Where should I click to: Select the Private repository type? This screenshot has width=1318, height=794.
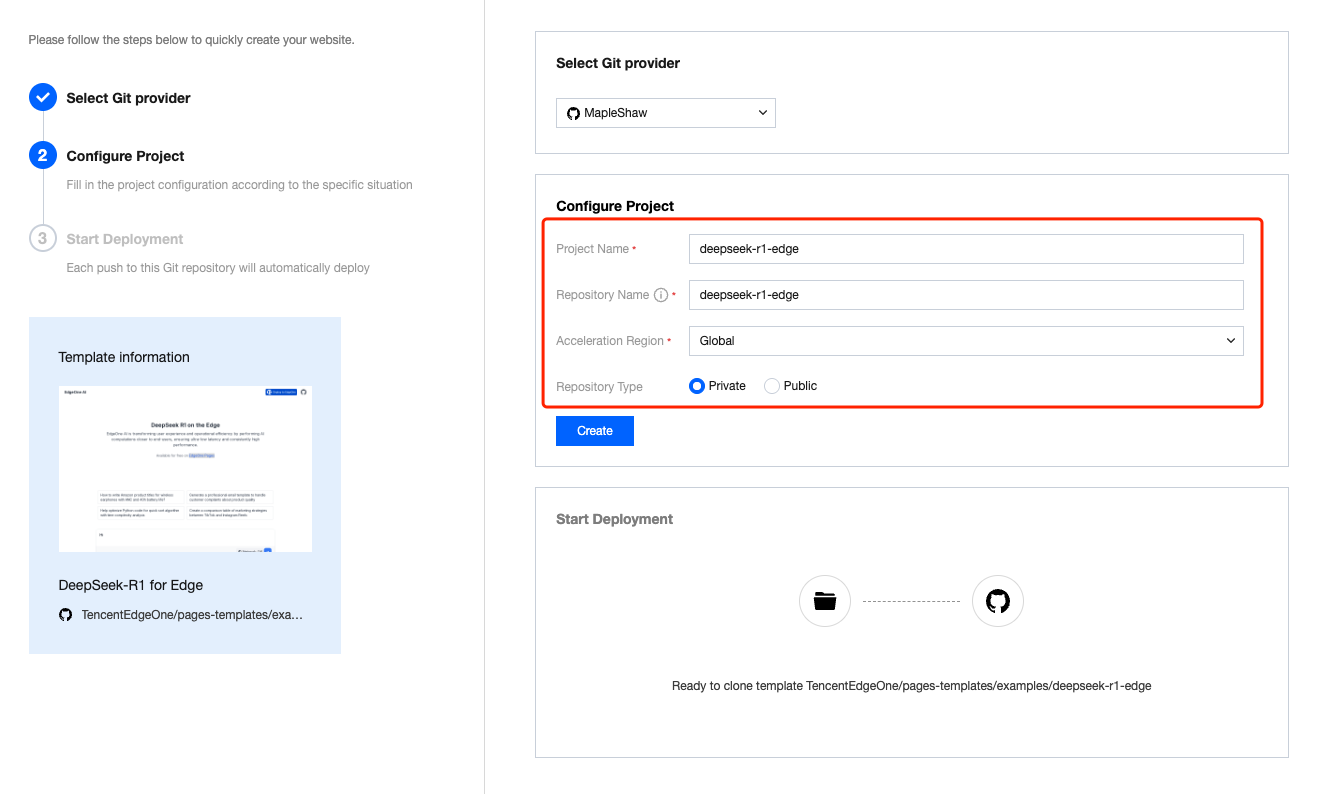click(x=697, y=386)
